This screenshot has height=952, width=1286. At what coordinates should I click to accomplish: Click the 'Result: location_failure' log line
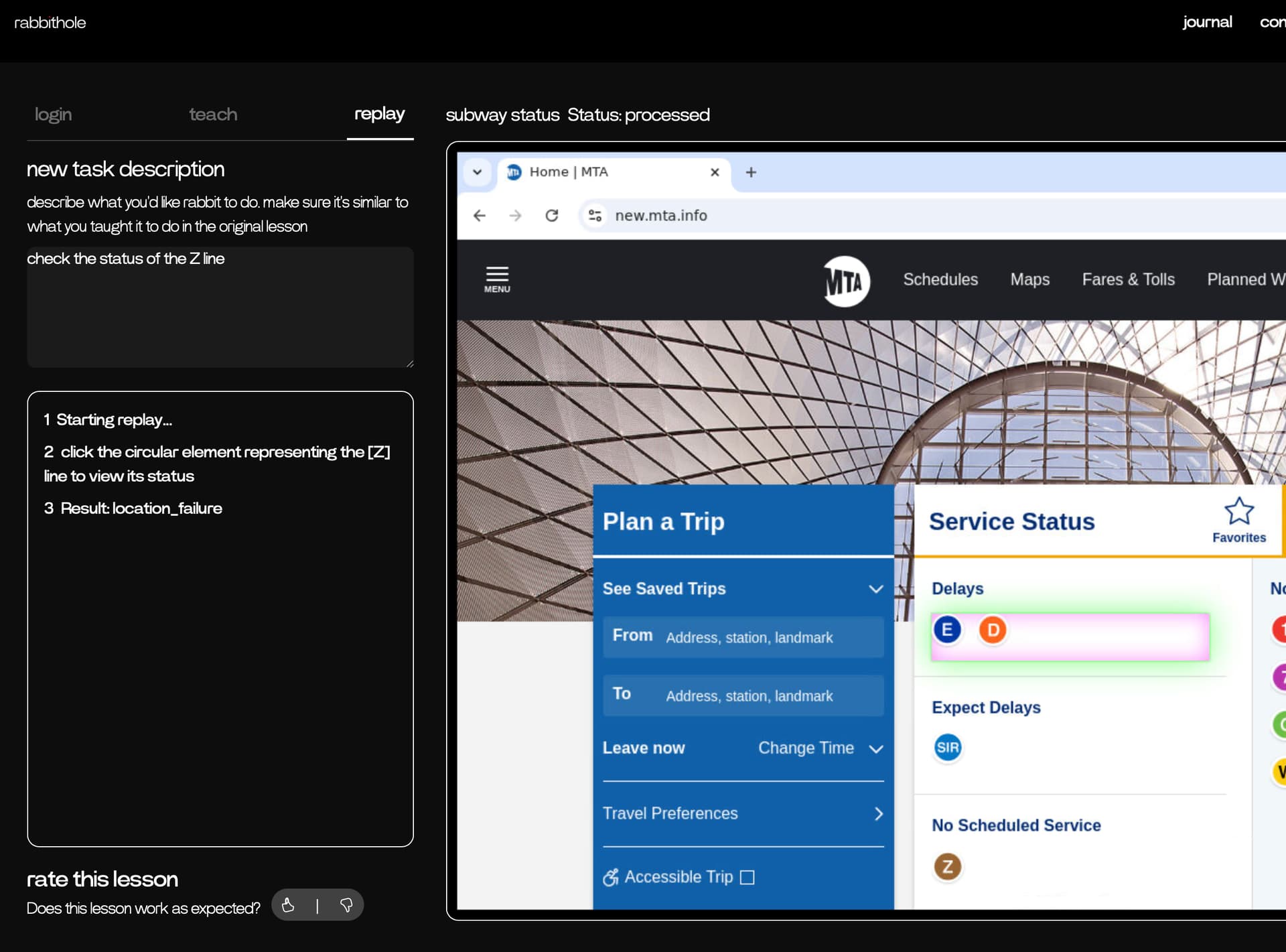[x=133, y=508]
